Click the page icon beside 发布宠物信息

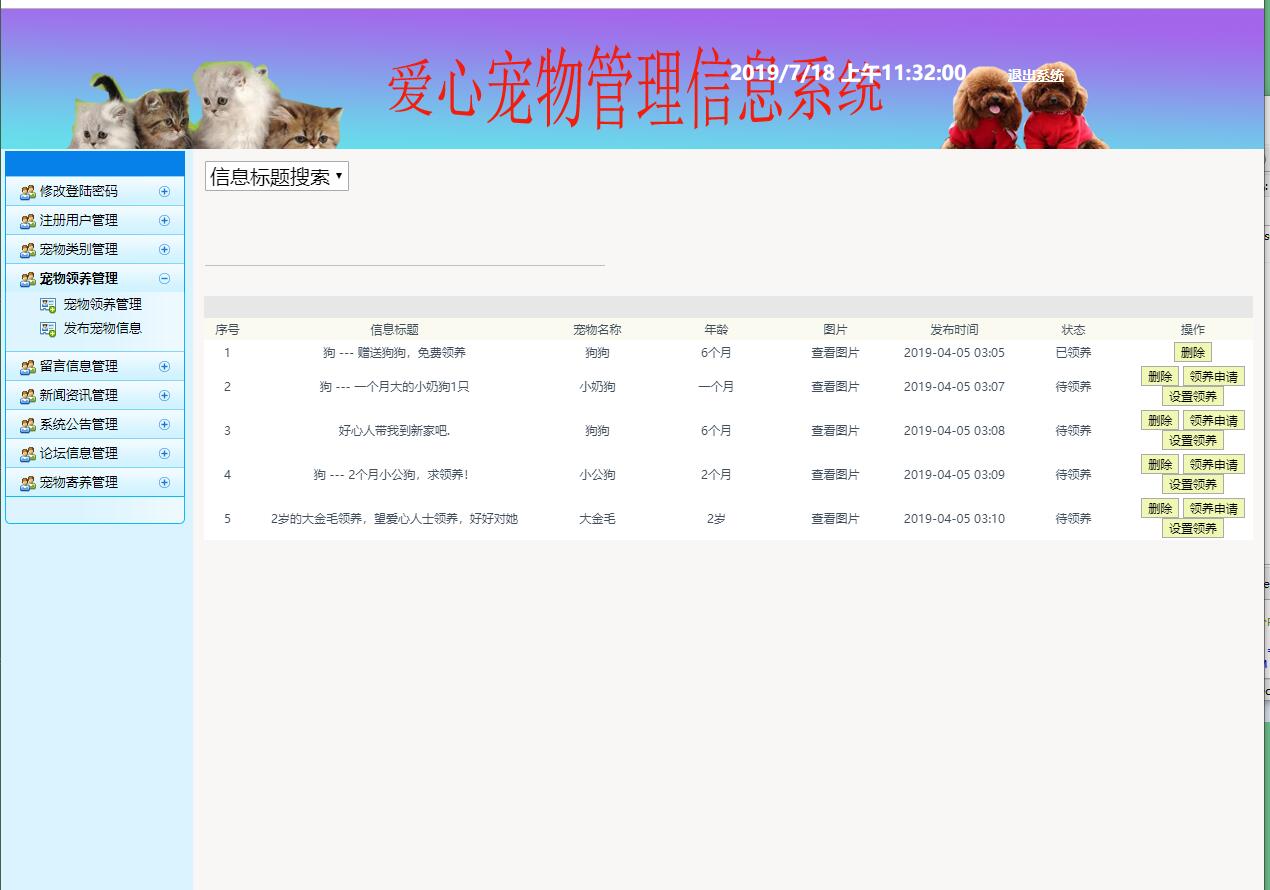(50, 328)
